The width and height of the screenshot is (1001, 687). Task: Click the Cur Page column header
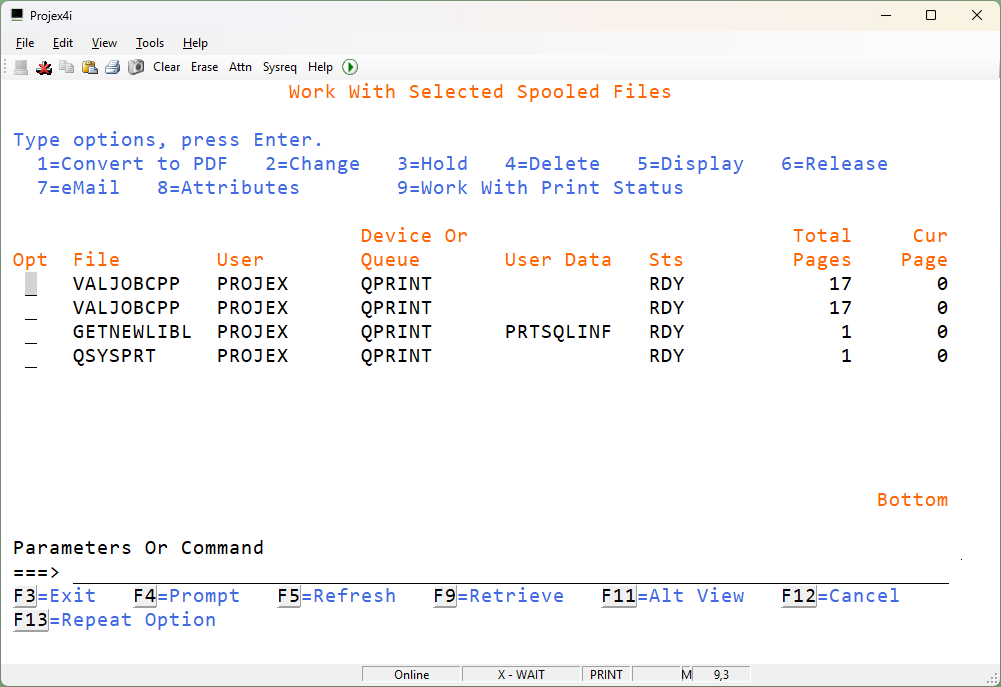pyautogui.click(x=924, y=248)
